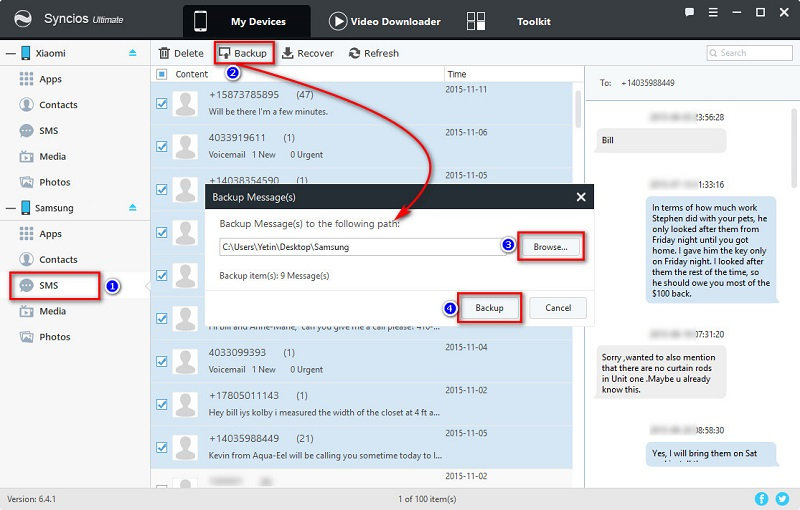Click the message list scrollbar
The image size is (800, 510).
[x=578, y=109]
